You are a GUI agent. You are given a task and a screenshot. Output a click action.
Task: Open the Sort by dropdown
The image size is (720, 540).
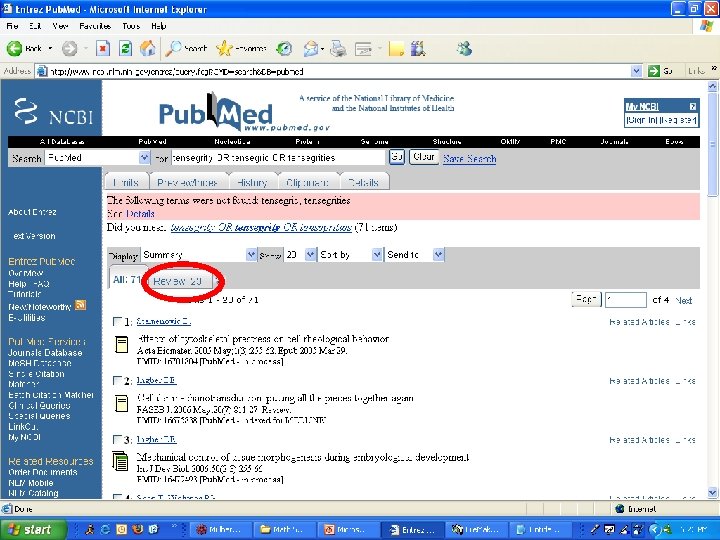click(377, 254)
